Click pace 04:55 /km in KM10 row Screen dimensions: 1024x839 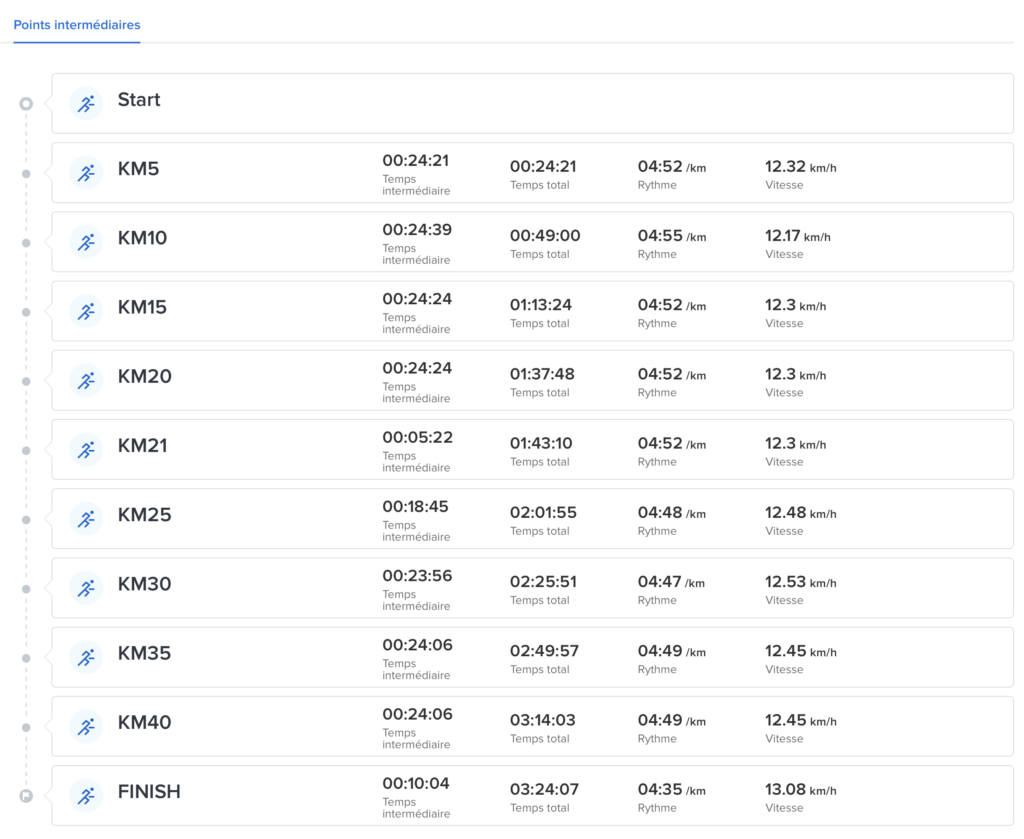(672, 236)
